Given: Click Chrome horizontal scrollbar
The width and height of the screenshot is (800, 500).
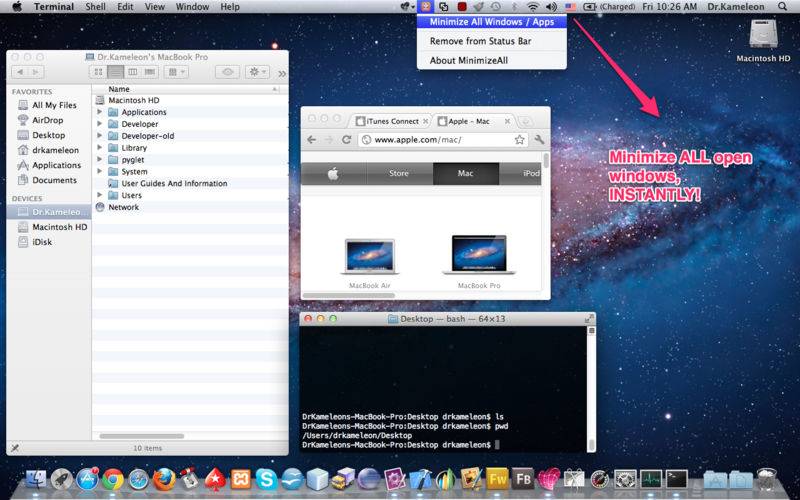Looking at the screenshot, I should point(348,295).
